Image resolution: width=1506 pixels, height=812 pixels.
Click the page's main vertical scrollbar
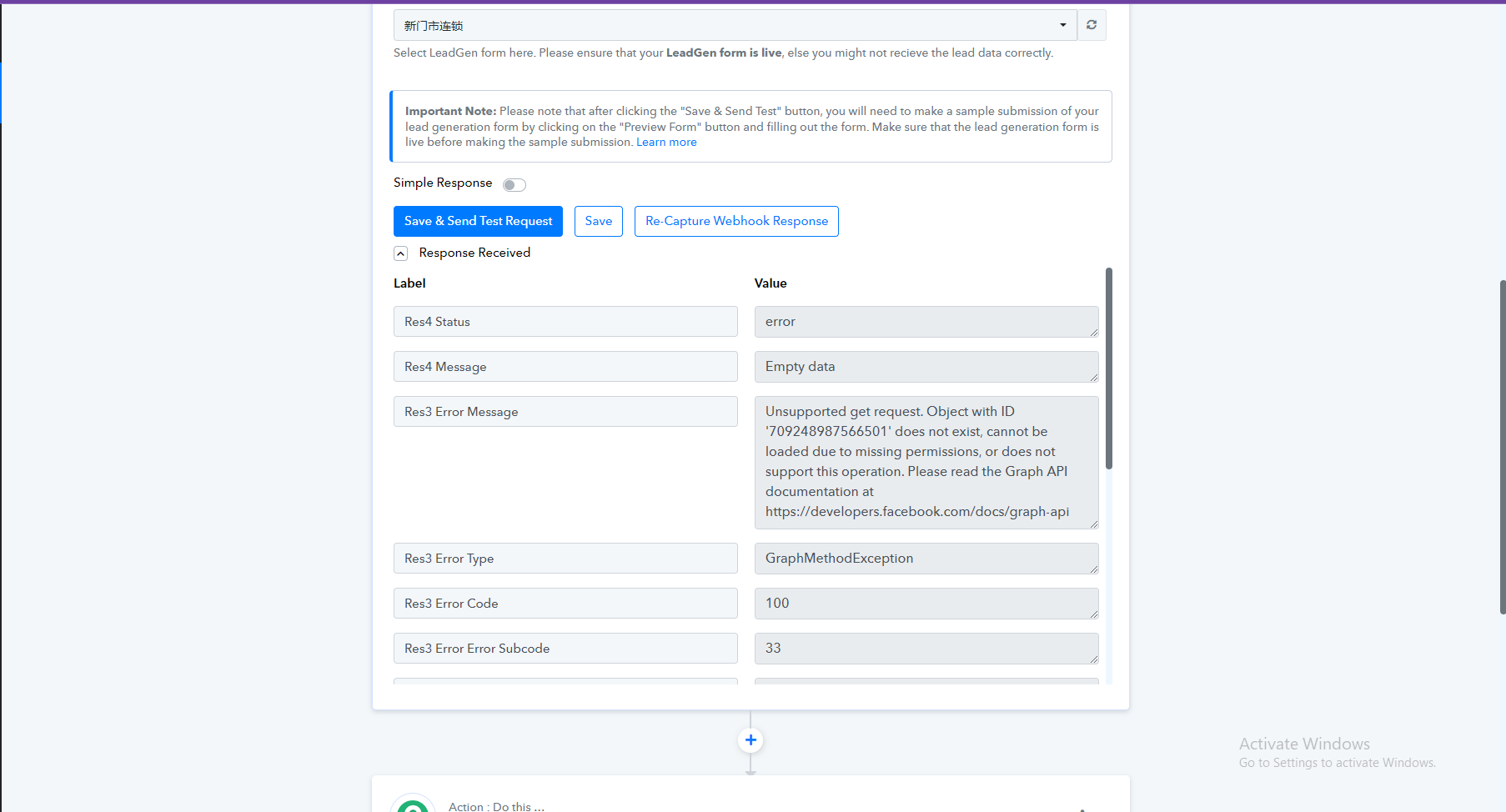(x=1502, y=447)
